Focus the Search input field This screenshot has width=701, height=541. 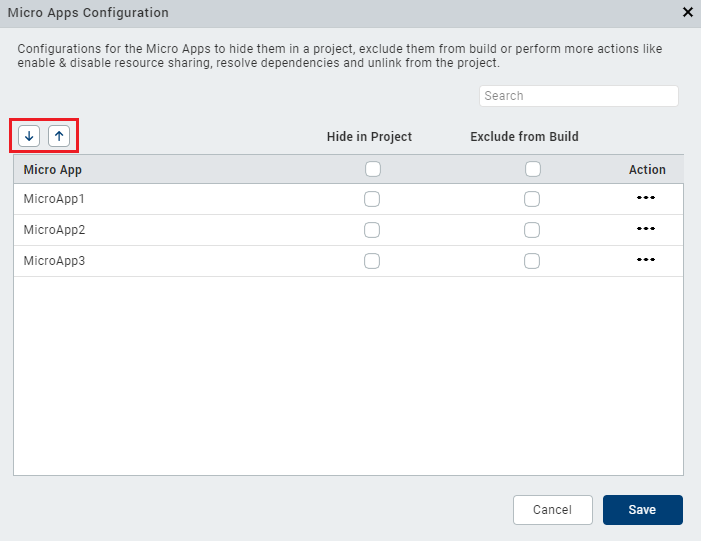(x=578, y=96)
